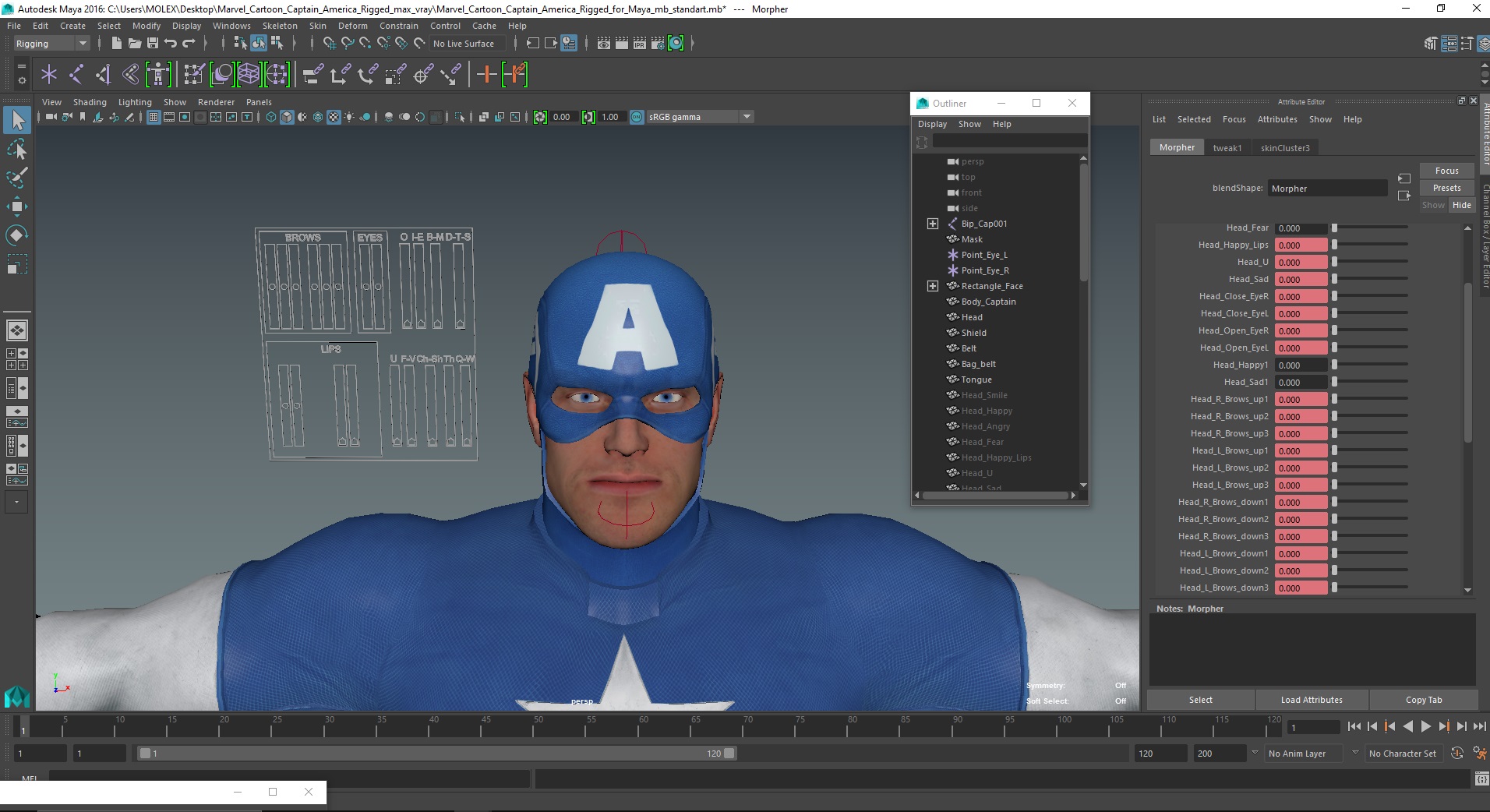Image resolution: width=1490 pixels, height=812 pixels.
Task: Open the No Character Set dropdown arrow
Action: click(1355, 753)
